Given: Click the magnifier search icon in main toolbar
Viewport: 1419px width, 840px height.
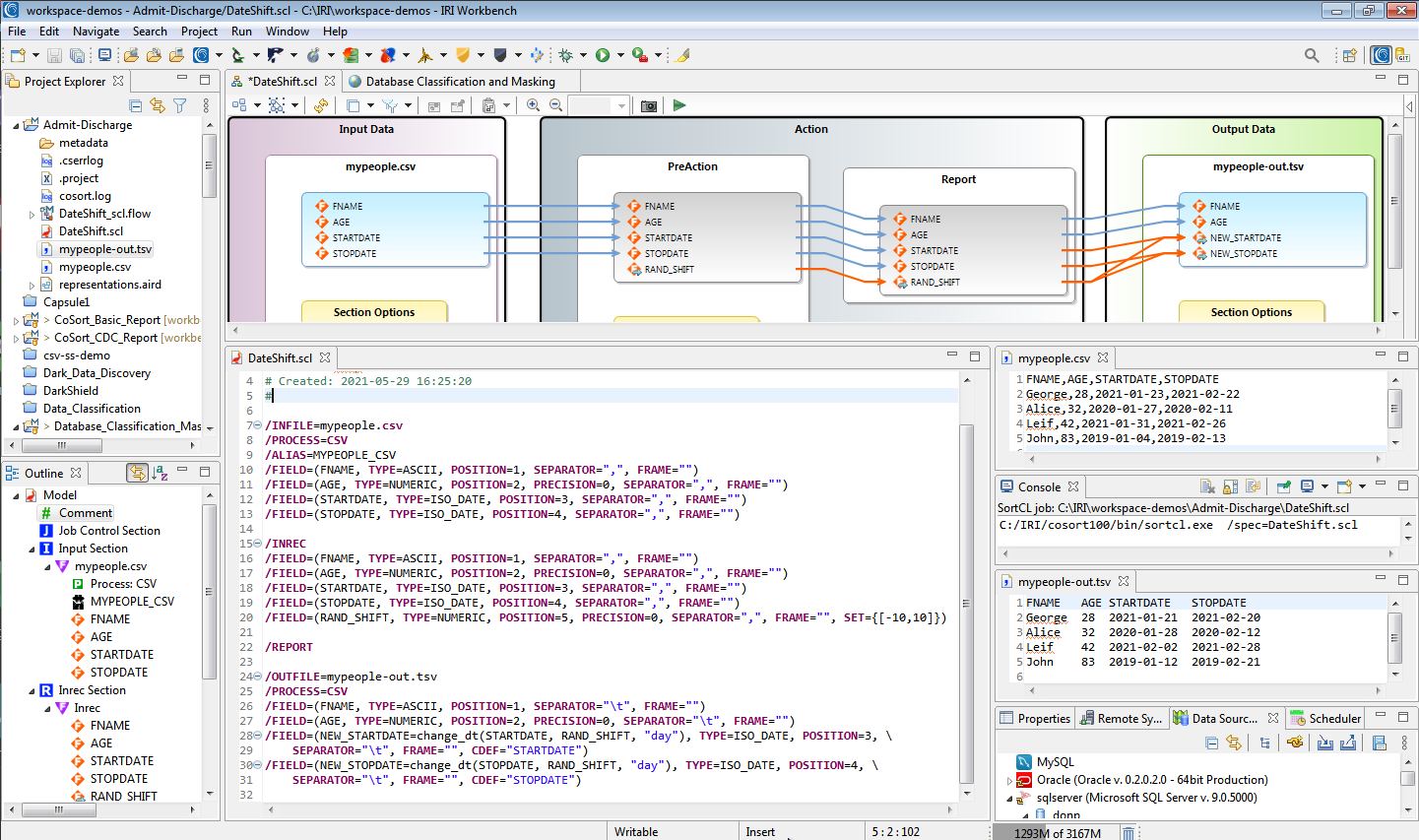Looking at the screenshot, I should point(1312,55).
